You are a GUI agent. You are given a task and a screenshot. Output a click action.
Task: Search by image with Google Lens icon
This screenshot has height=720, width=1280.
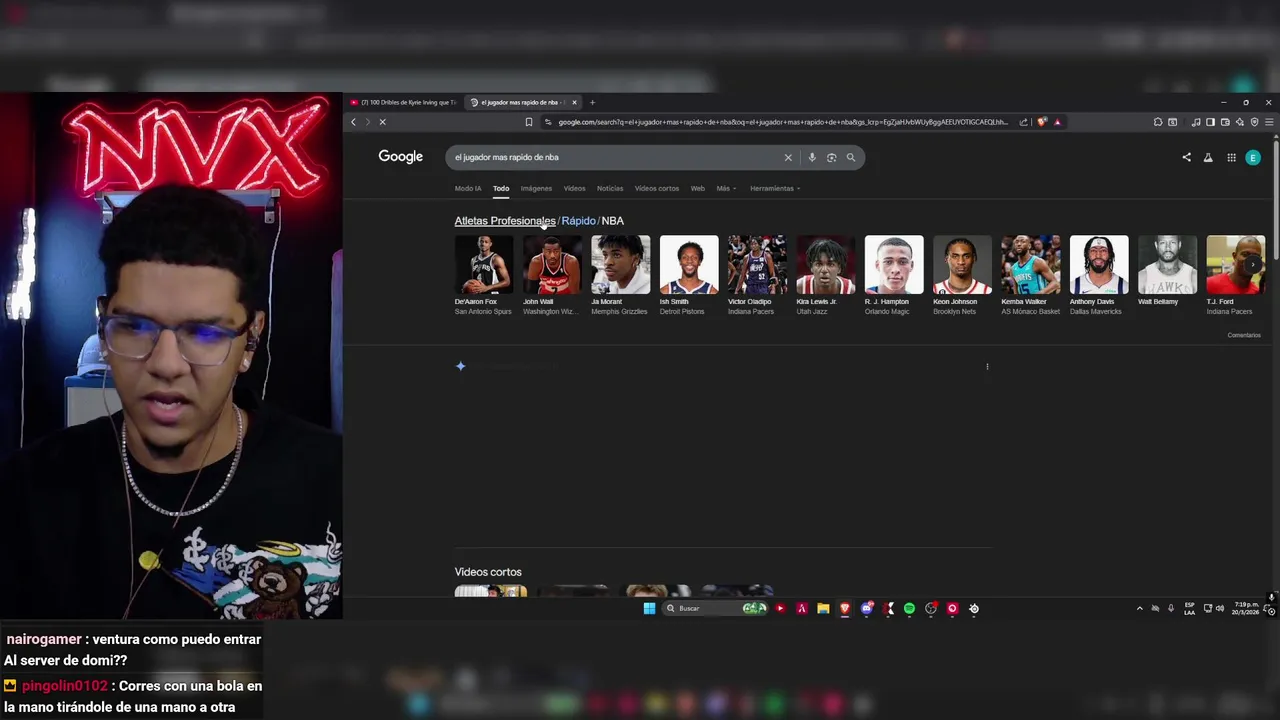click(x=831, y=157)
